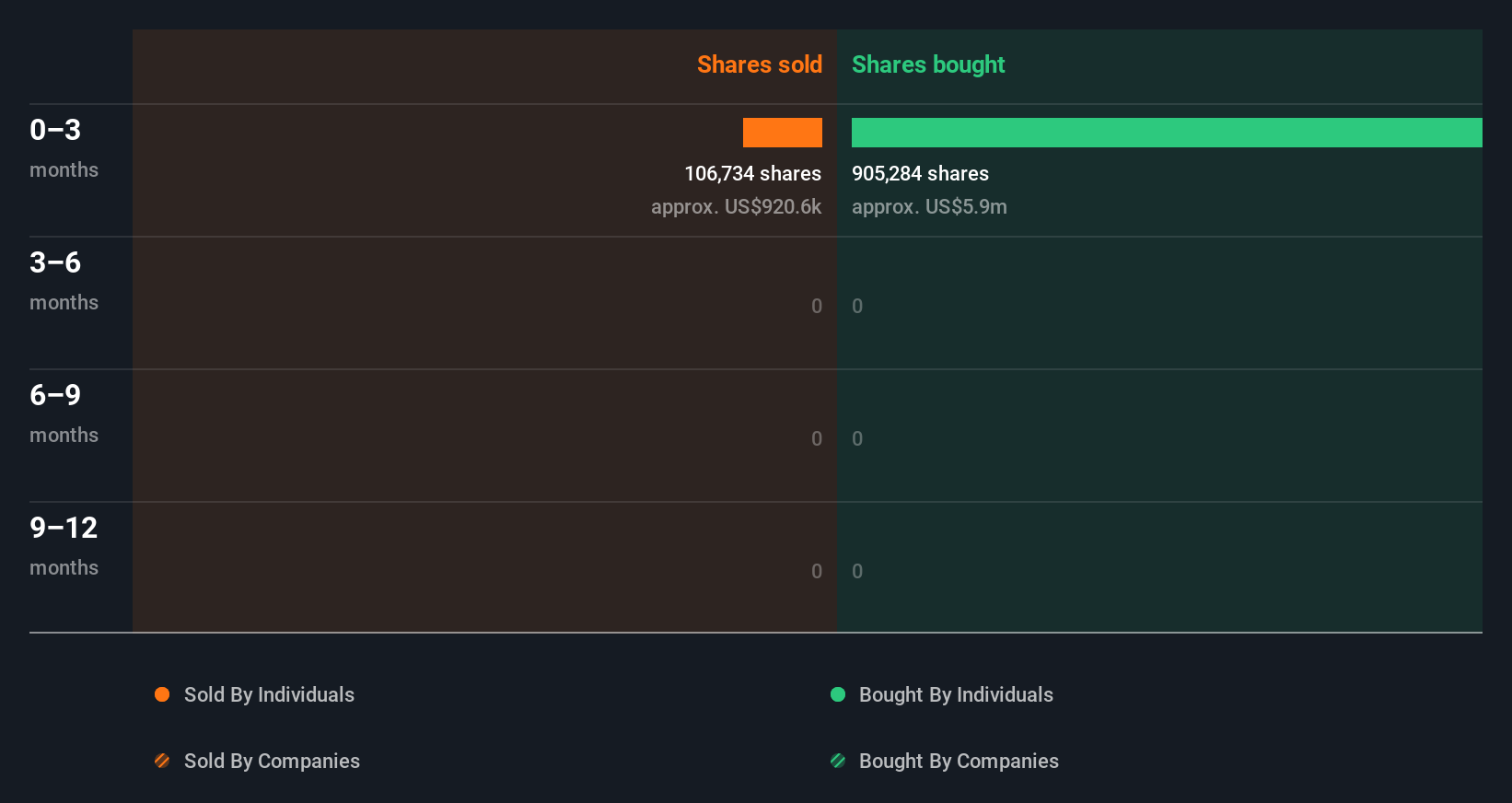
Task: Click the bought zero value in 9–12 months row
Action: coord(857,571)
